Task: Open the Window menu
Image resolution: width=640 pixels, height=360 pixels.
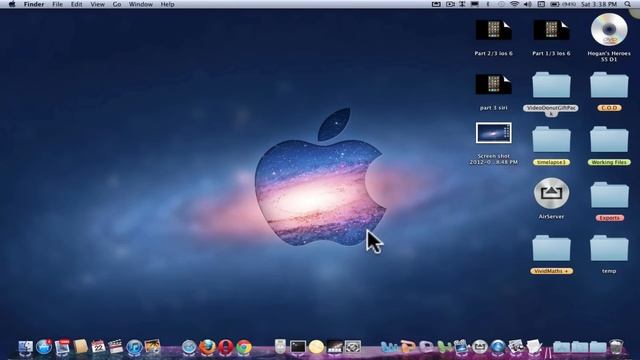Action: [140, 4]
